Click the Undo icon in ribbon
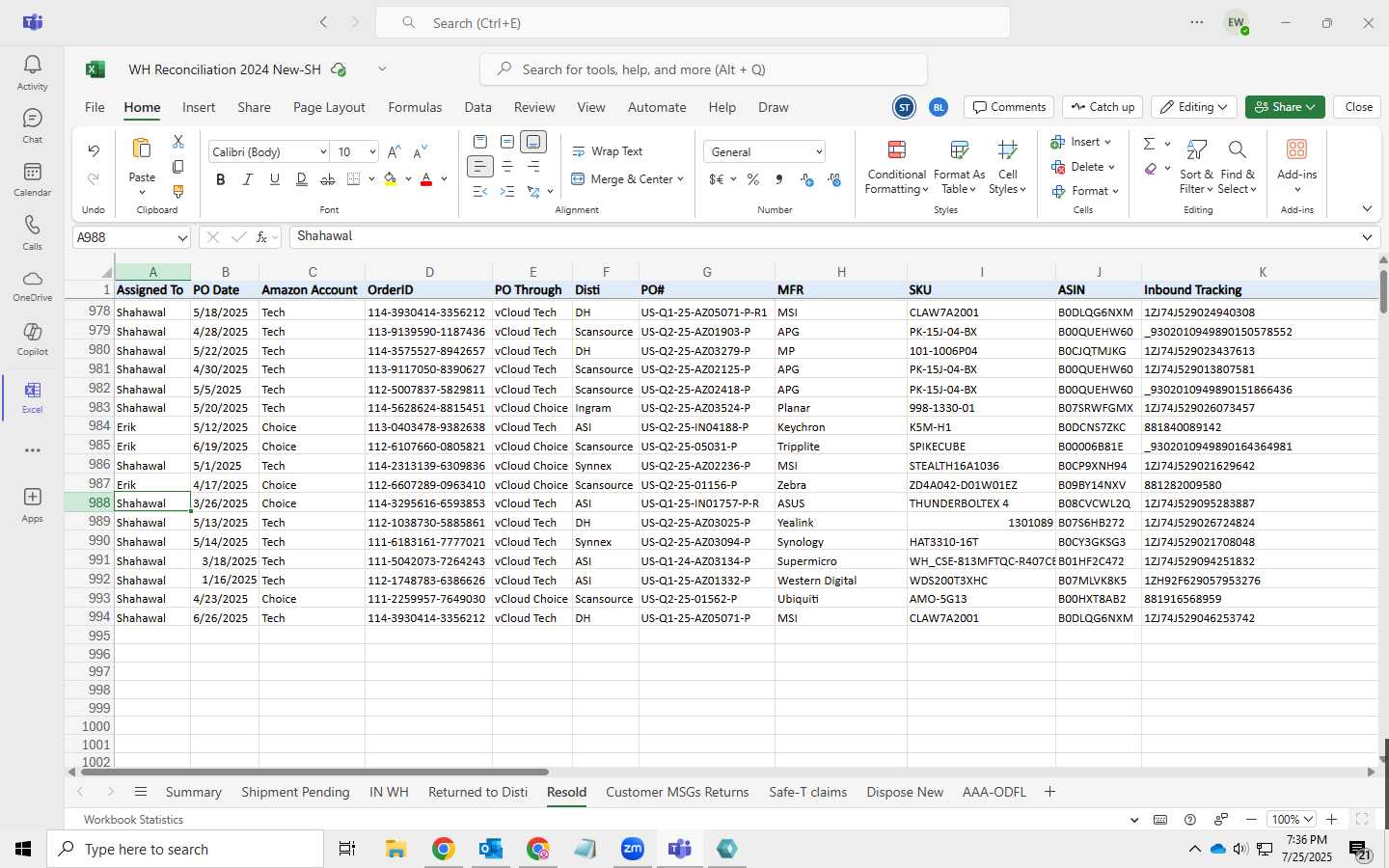This screenshot has height=868, width=1389. click(94, 151)
